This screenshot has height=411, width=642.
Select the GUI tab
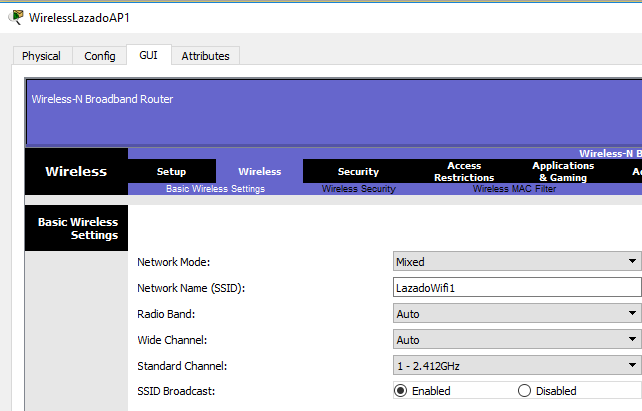(x=149, y=55)
